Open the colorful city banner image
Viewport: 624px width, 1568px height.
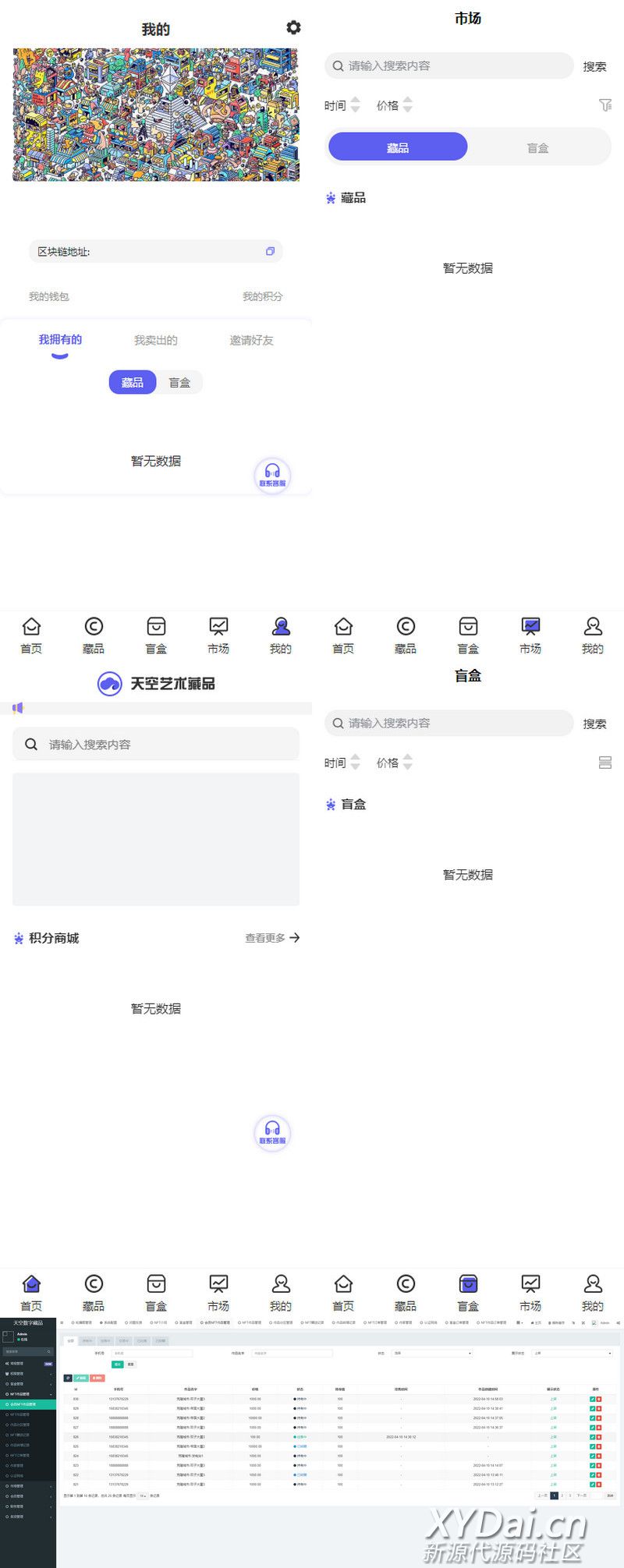coord(156,115)
